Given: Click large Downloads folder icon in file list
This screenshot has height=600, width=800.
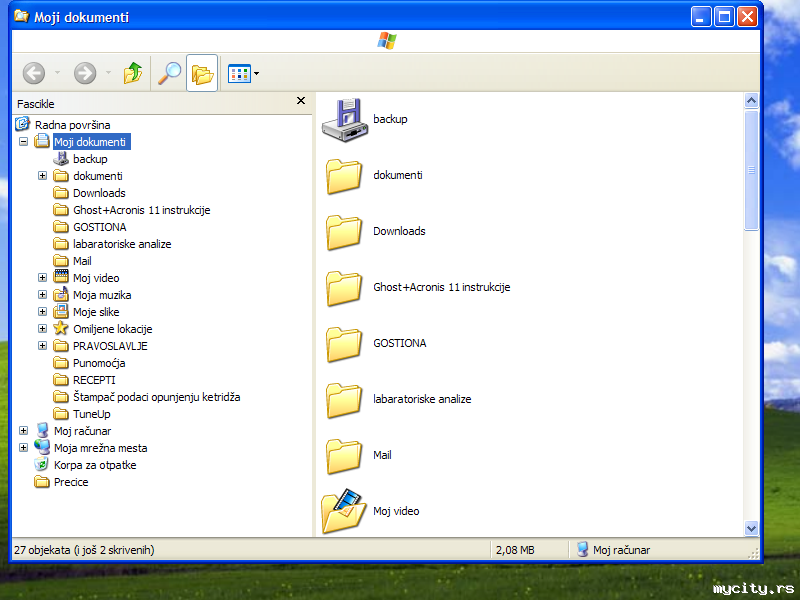Looking at the screenshot, I should coord(344,233).
